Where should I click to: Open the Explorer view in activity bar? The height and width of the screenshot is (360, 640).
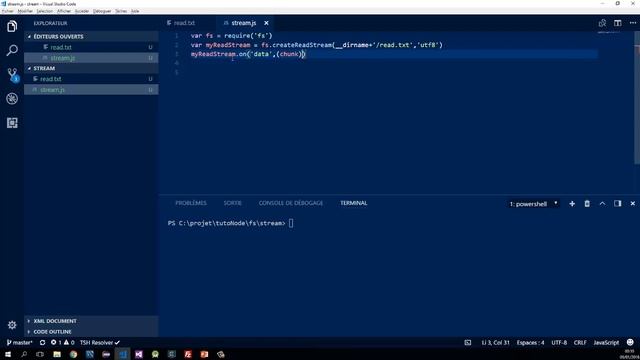coord(12,26)
